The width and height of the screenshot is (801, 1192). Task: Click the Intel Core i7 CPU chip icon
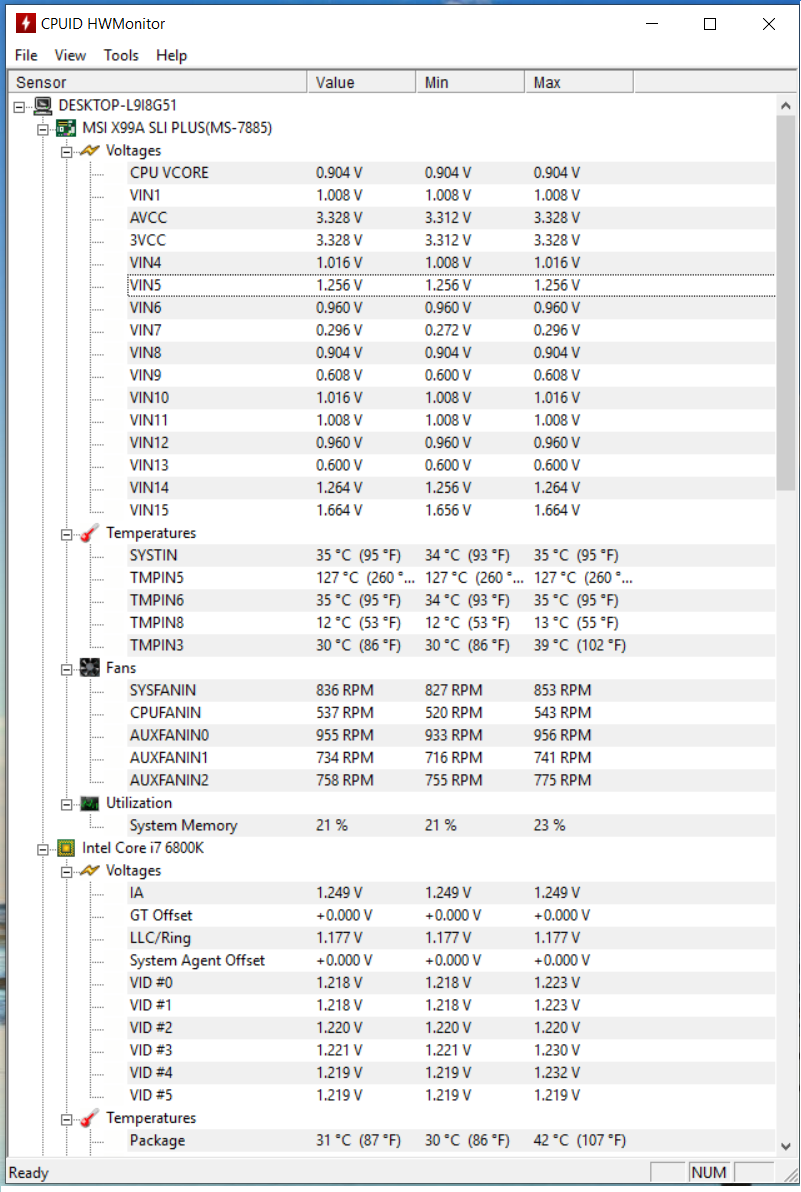[x=67, y=848]
